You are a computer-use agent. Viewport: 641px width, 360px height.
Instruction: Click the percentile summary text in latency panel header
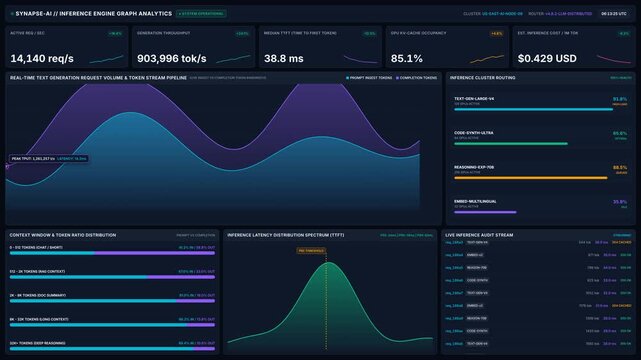pos(406,235)
